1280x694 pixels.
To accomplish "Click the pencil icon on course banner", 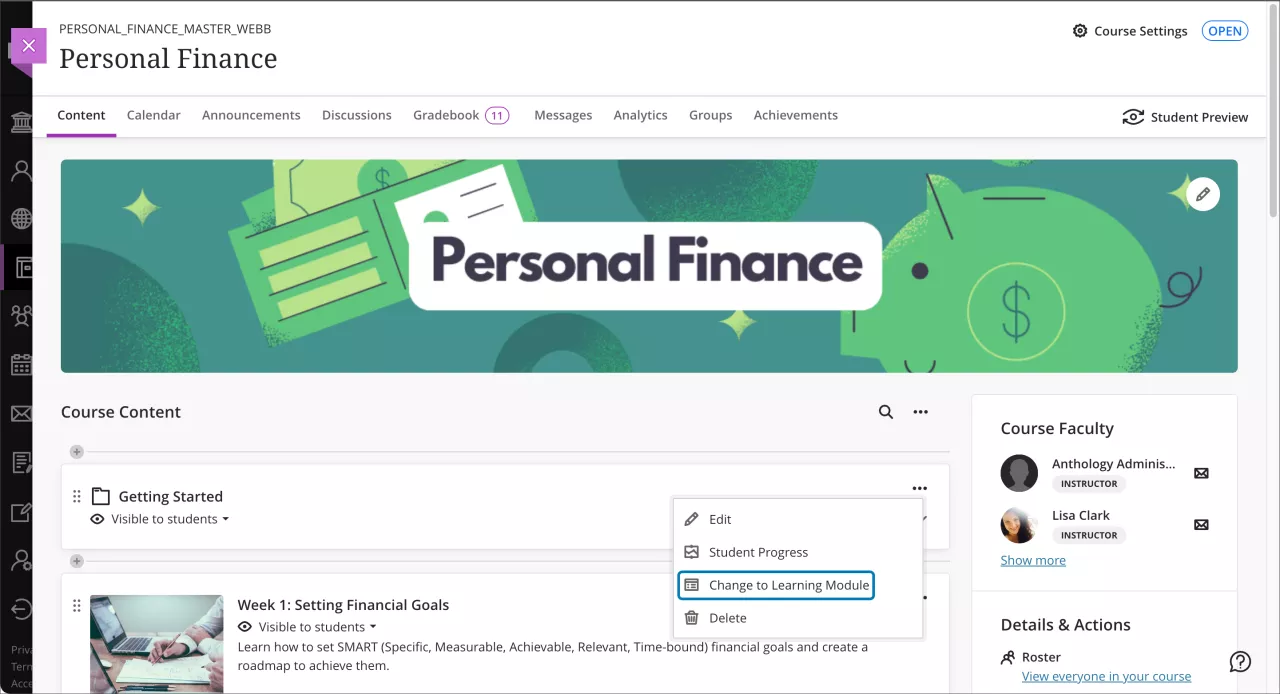I will pos(1203,194).
